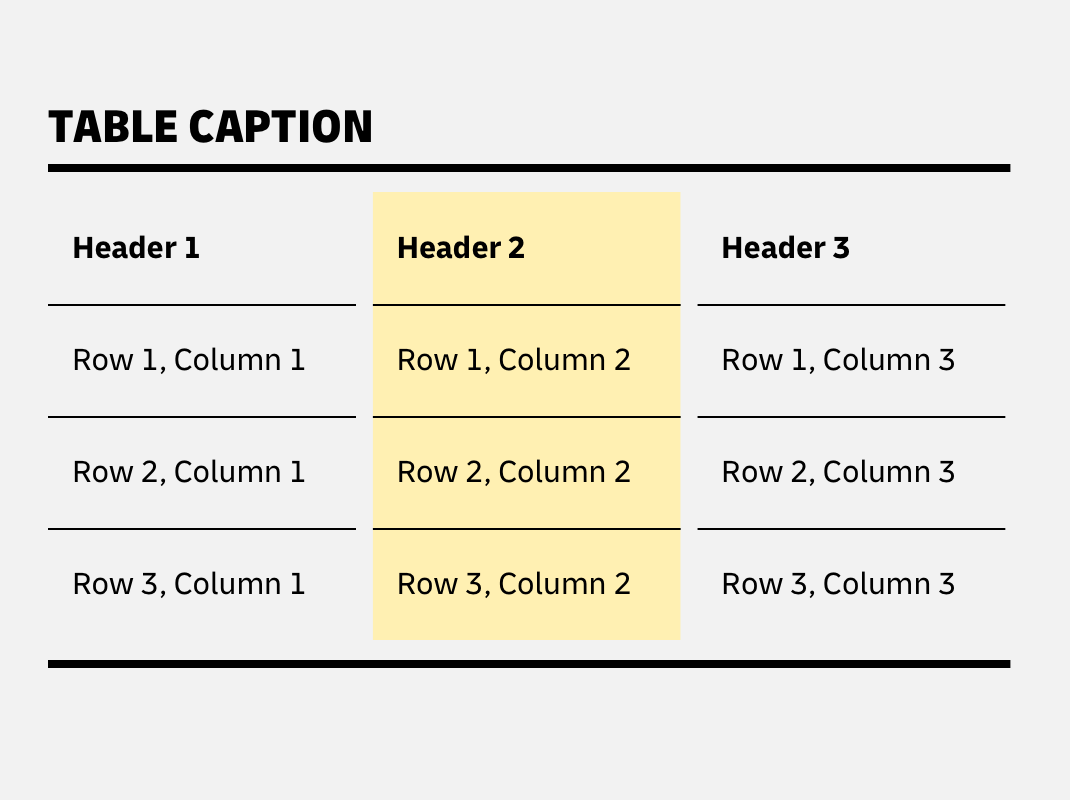This screenshot has height=800, width=1070.
Task: Select the Row 2, Column 2 cell
Action: 514,472
